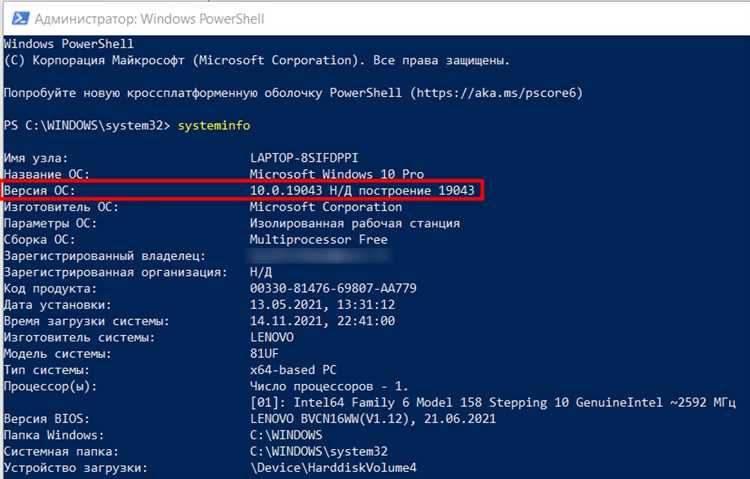750x479 pixels.
Task: Select the host name 'LAPTOP-8SIFDPPI'
Action: tap(304, 158)
